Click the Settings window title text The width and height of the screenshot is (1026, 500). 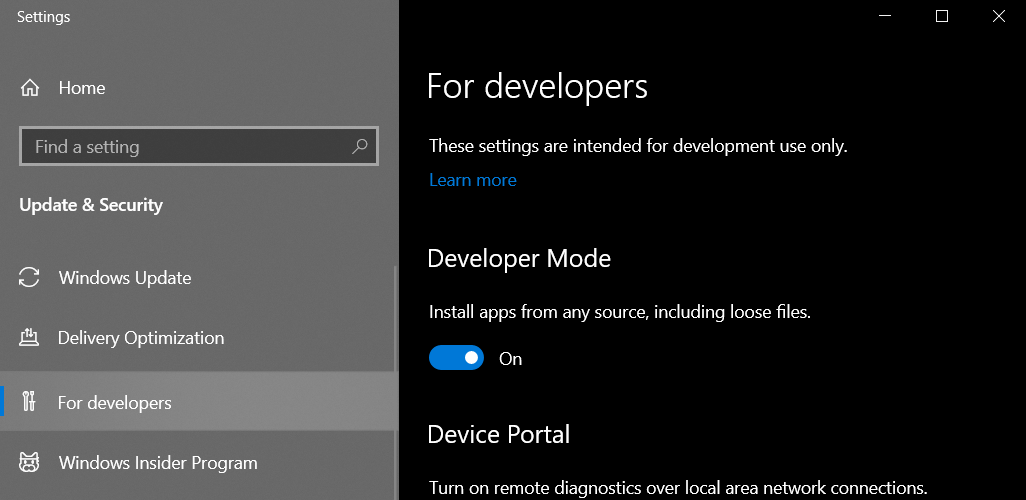pyautogui.click(x=43, y=17)
